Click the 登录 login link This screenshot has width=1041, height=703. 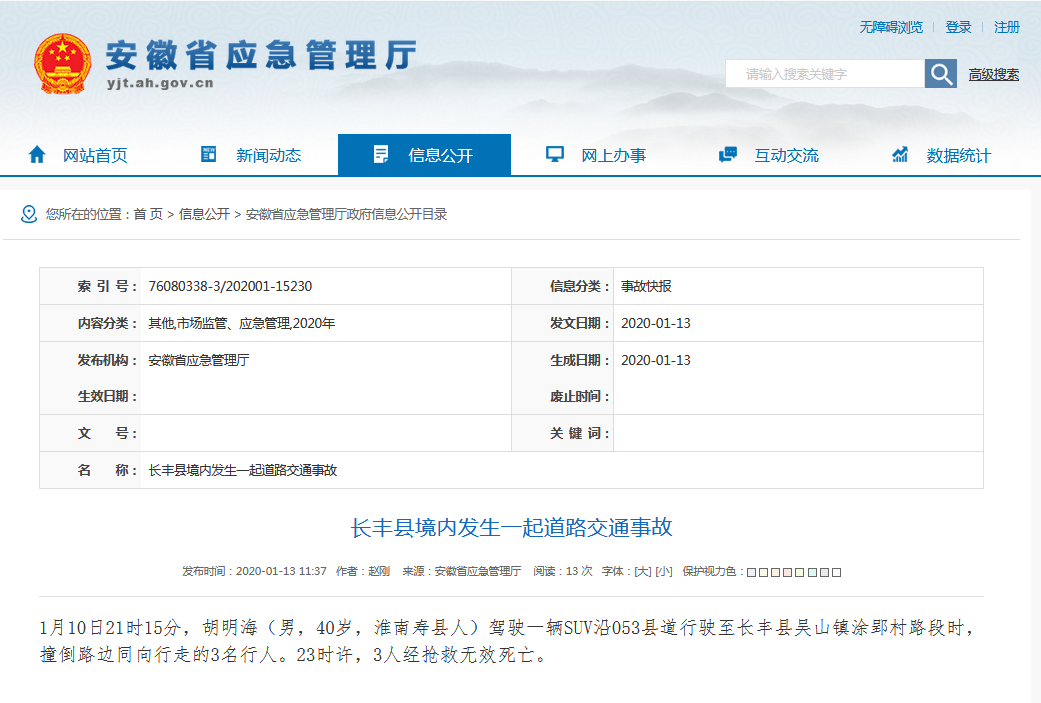coord(958,27)
